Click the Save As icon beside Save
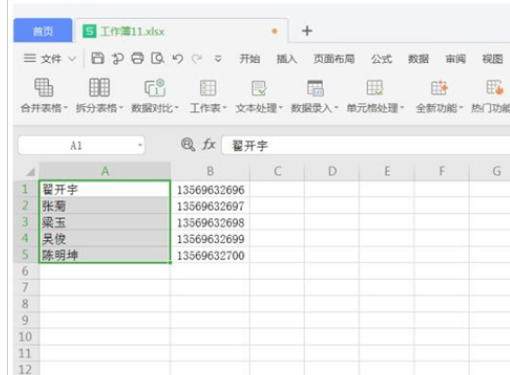Viewport: 510px width, 375px height. tap(117, 58)
